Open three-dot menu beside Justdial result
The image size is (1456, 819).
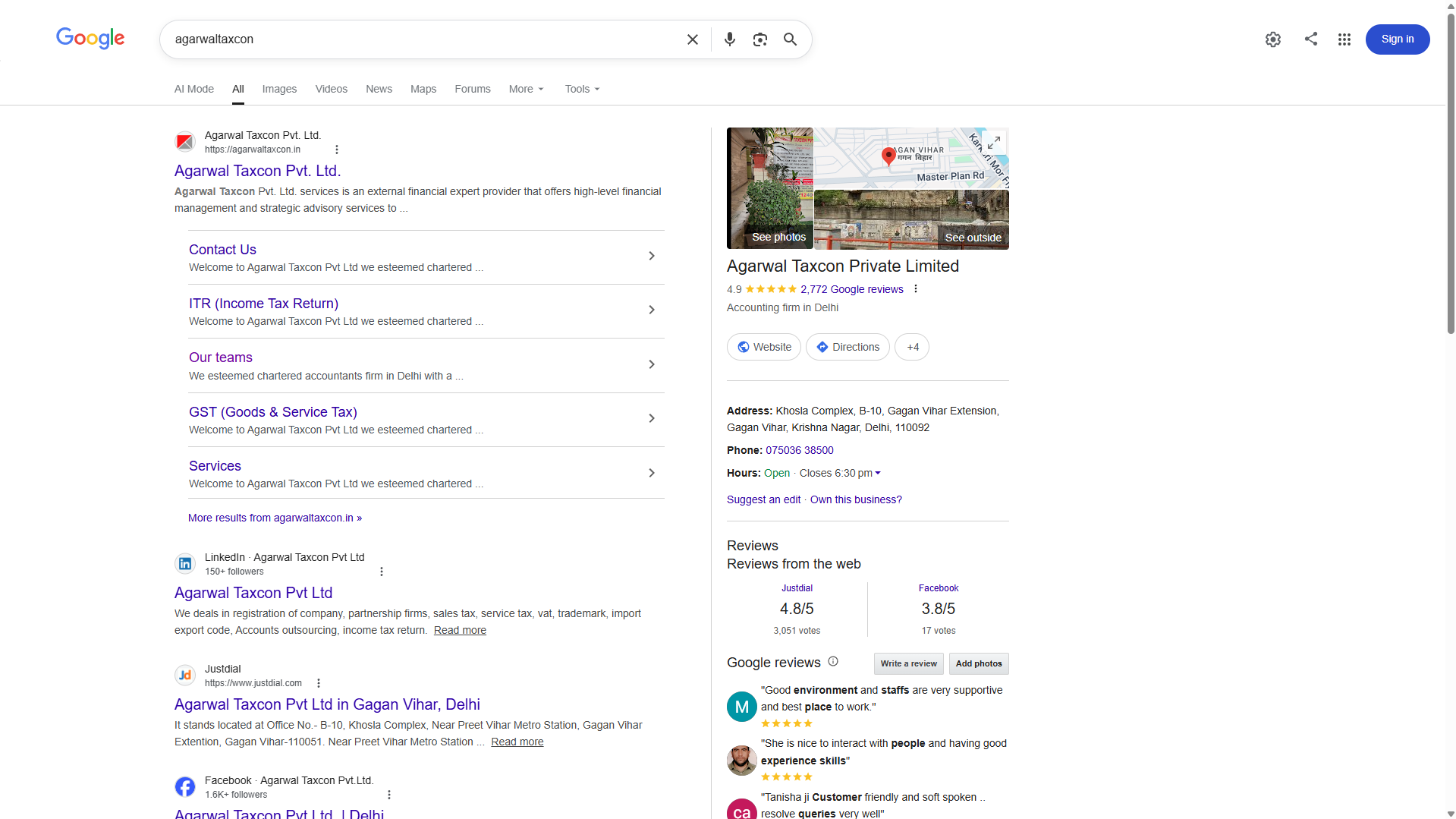coord(319,683)
